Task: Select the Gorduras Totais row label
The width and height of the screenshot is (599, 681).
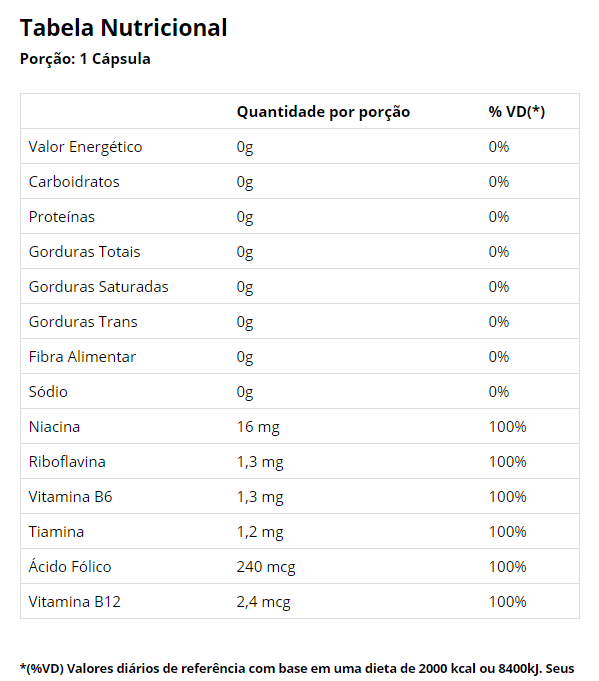Action: (x=84, y=252)
